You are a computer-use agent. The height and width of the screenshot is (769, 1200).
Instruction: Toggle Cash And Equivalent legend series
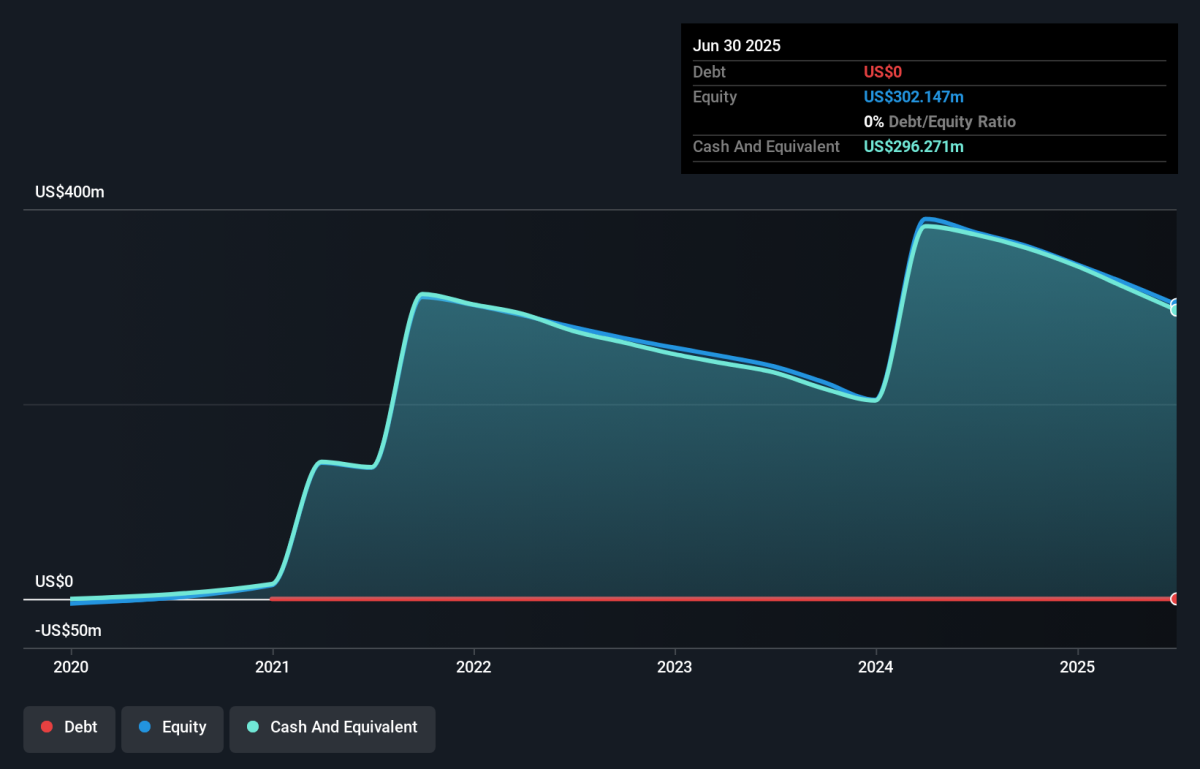pos(332,729)
